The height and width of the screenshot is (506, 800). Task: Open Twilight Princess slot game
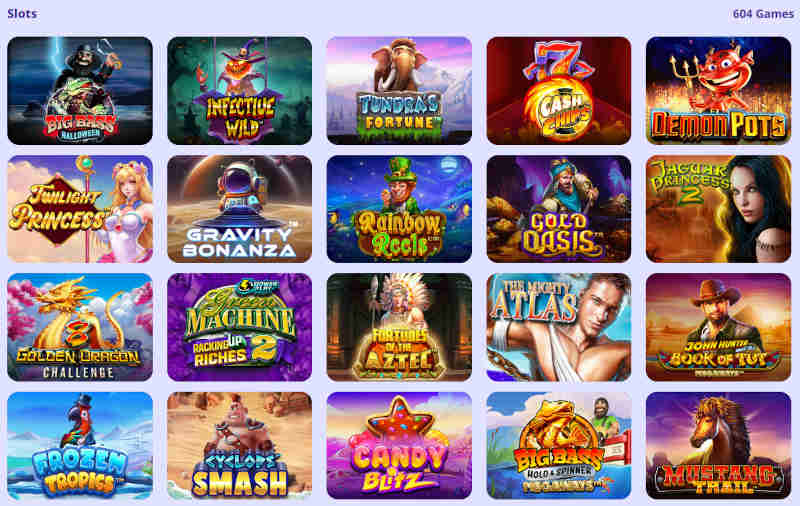tap(80, 209)
